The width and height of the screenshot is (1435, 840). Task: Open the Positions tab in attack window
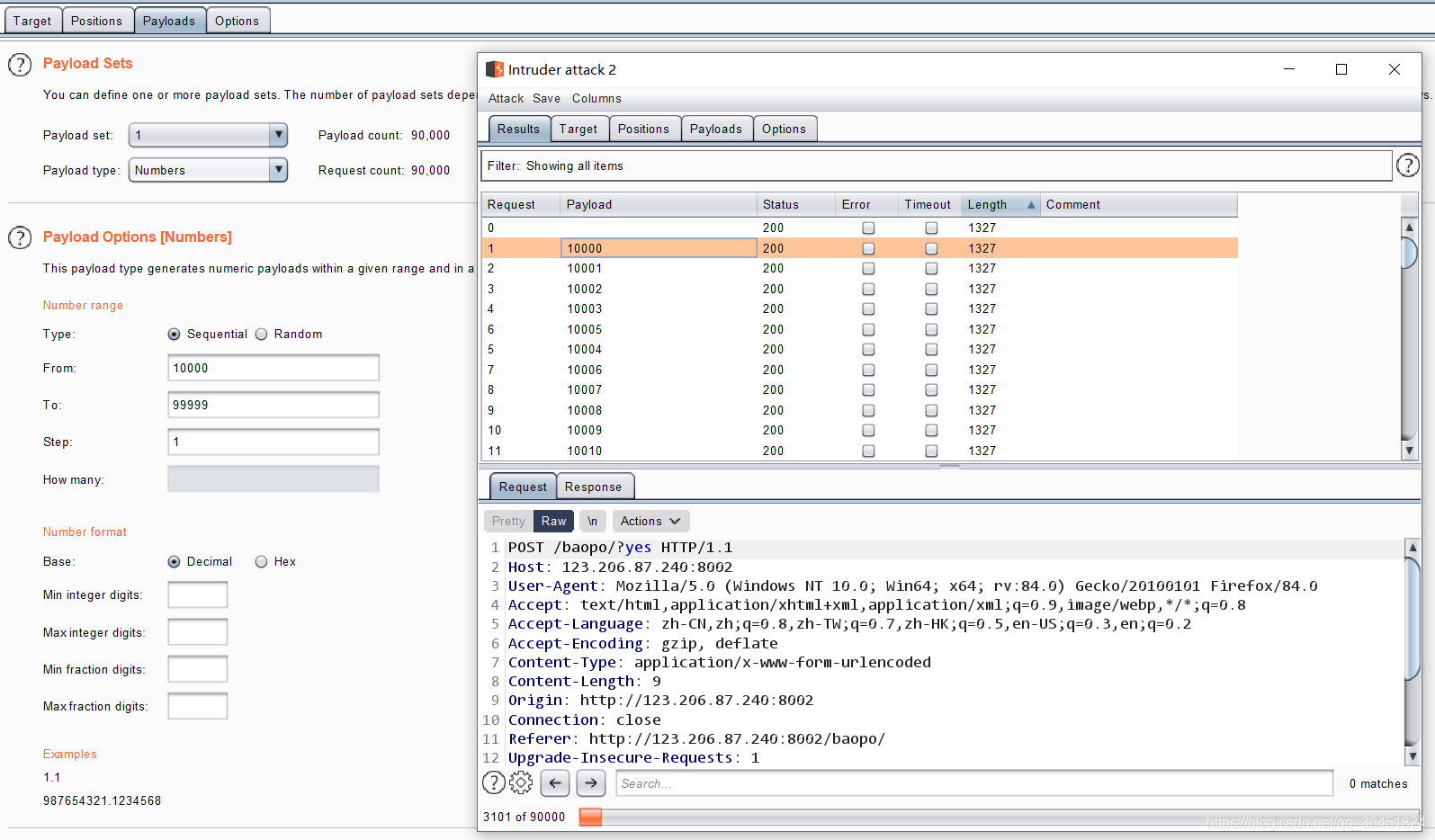pyautogui.click(x=644, y=129)
